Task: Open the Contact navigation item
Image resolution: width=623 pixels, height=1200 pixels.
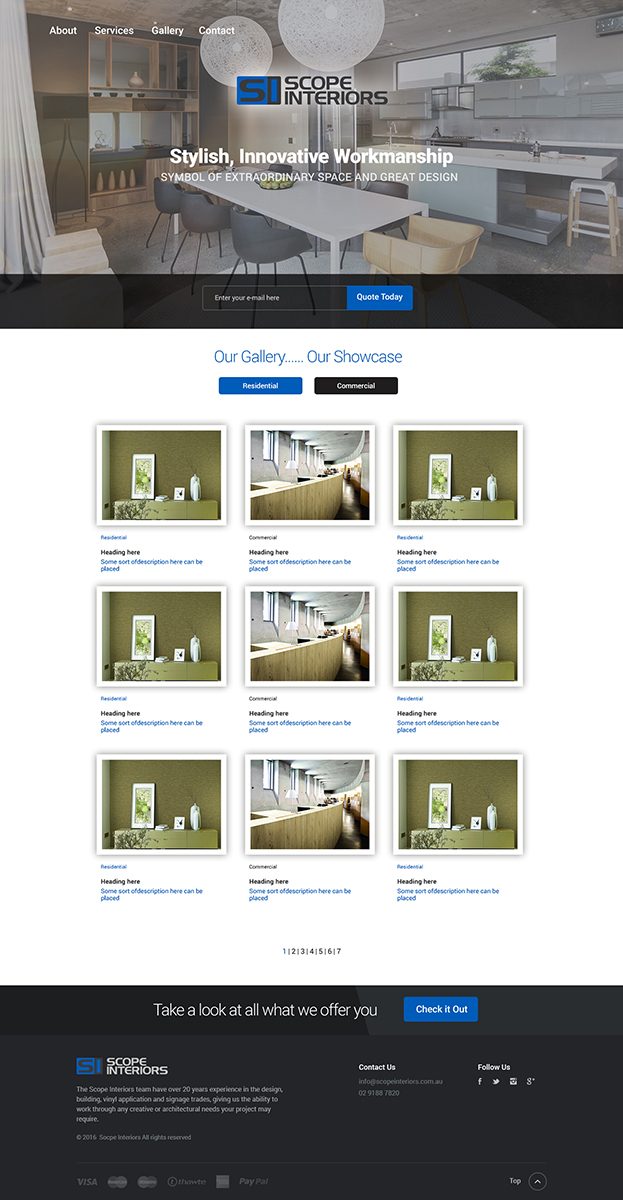Action: coord(217,31)
